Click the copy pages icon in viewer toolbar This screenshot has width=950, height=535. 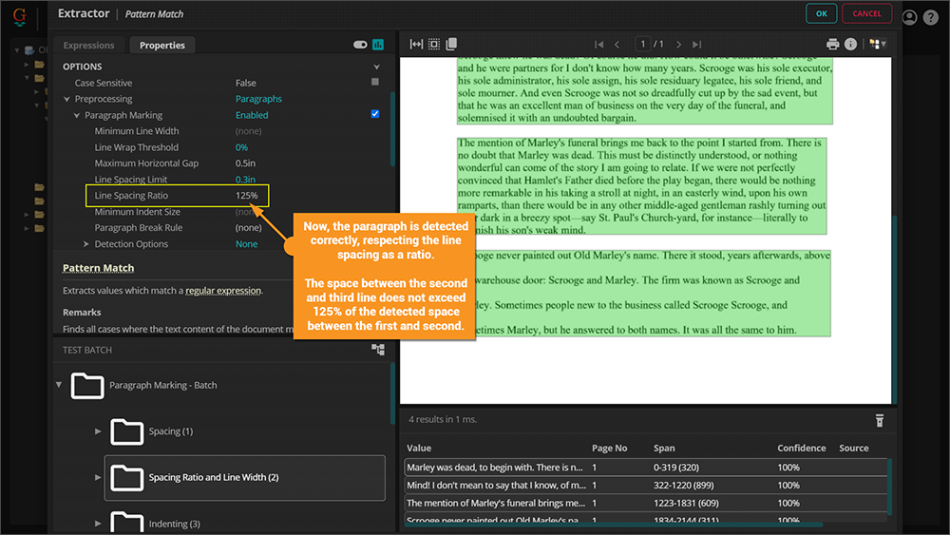pyautogui.click(x=451, y=44)
